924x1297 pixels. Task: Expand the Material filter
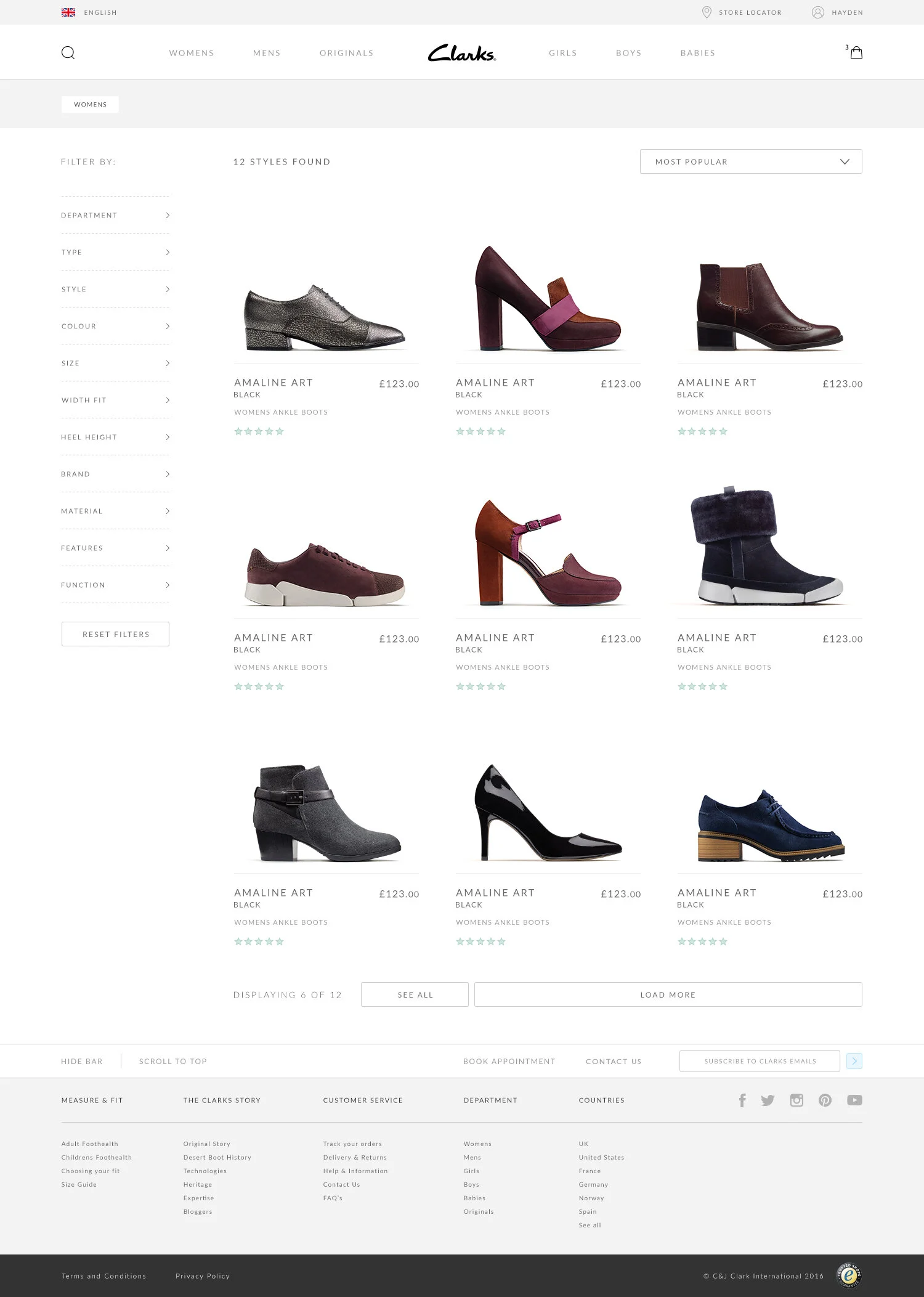115,511
